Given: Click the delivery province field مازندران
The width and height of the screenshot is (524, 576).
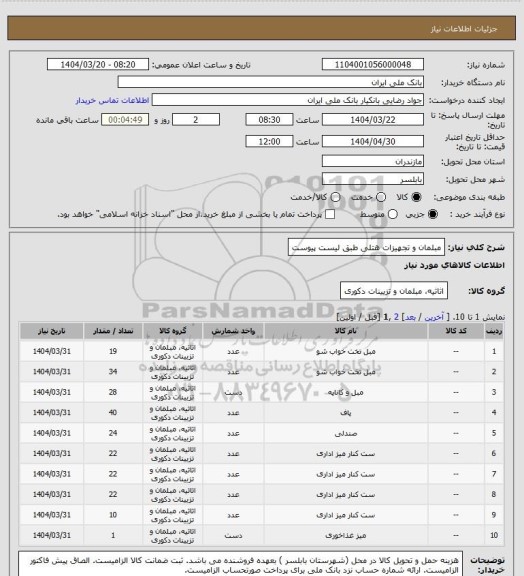Looking at the screenshot, I should (x=373, y=161).
